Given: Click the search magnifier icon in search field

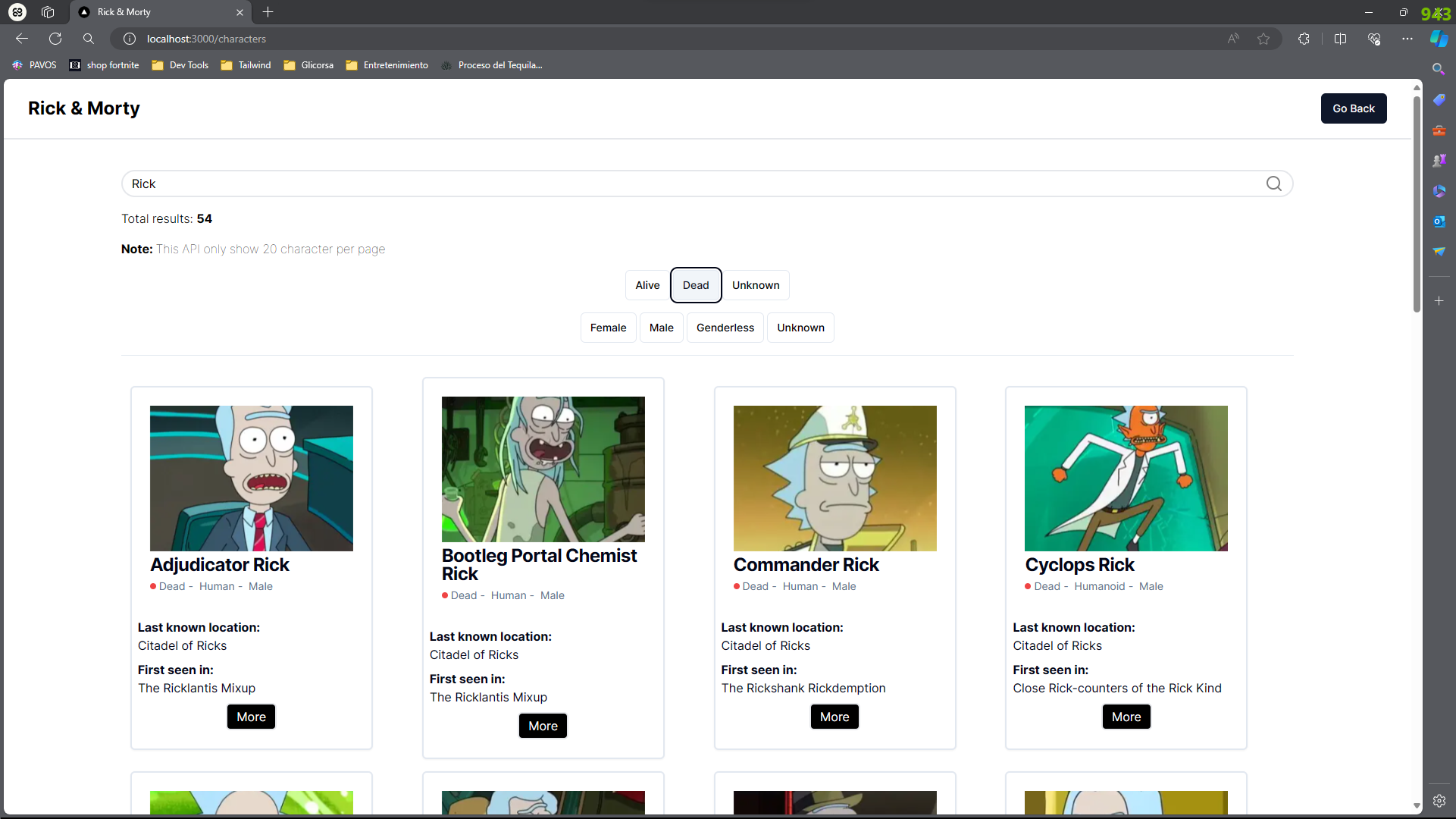Looking at the screenshot, I should pyautogui.click(x=1273, y=184).
